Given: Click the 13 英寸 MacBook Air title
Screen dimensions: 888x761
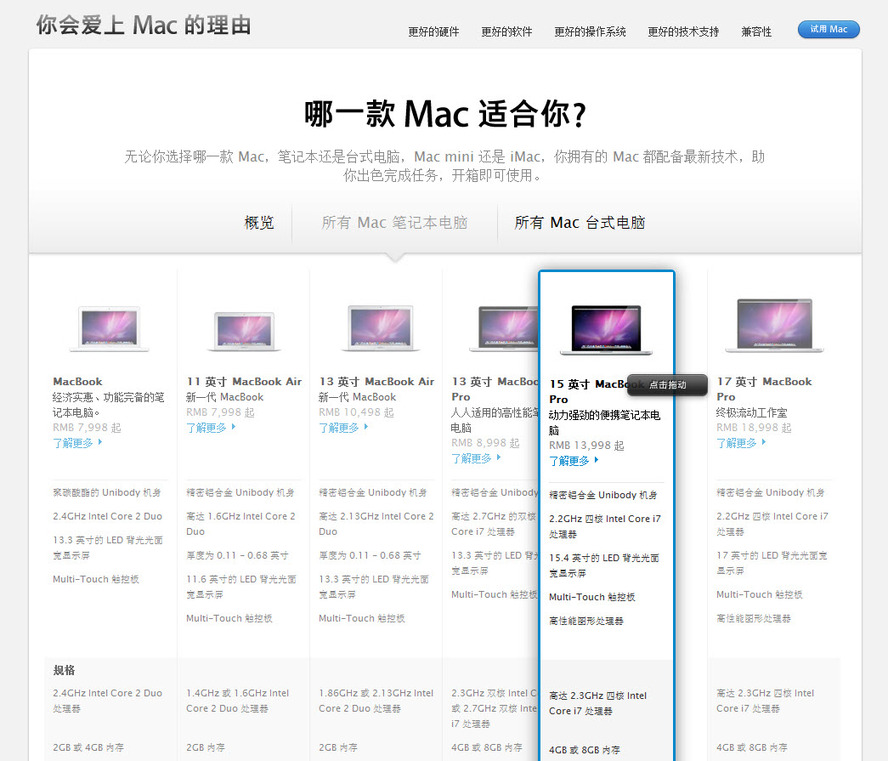Looking at the screenshot, I should (377, 382).
